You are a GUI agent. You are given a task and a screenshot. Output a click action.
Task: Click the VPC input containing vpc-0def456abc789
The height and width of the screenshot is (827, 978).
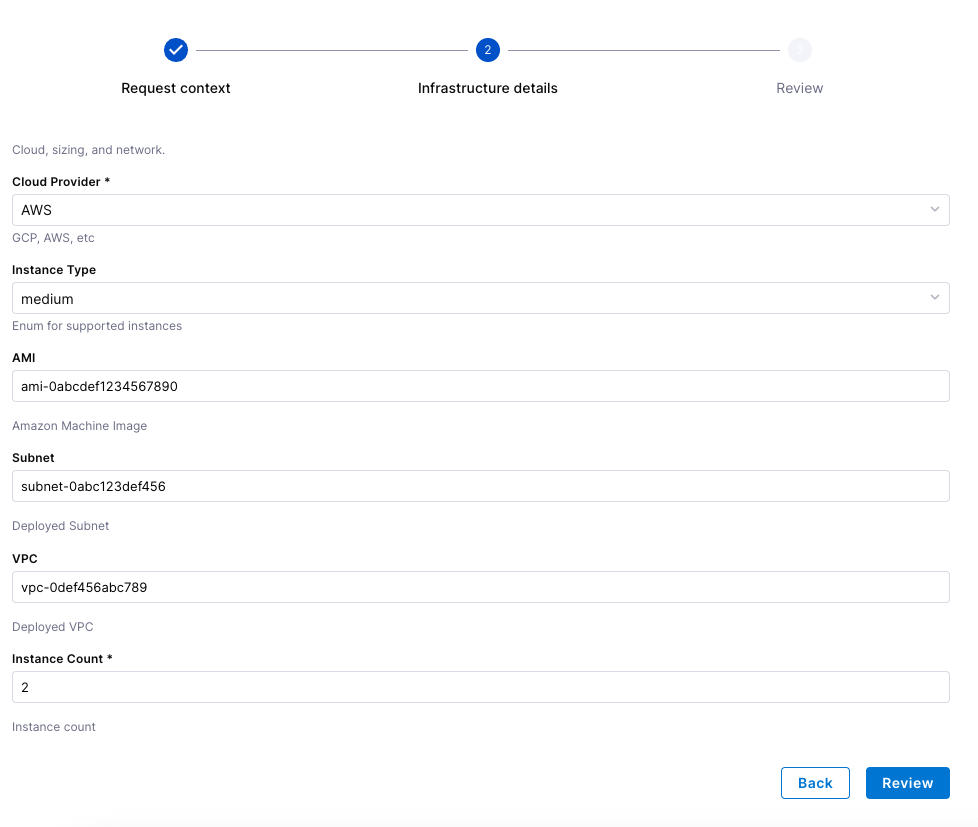click(x=480, y=587)
